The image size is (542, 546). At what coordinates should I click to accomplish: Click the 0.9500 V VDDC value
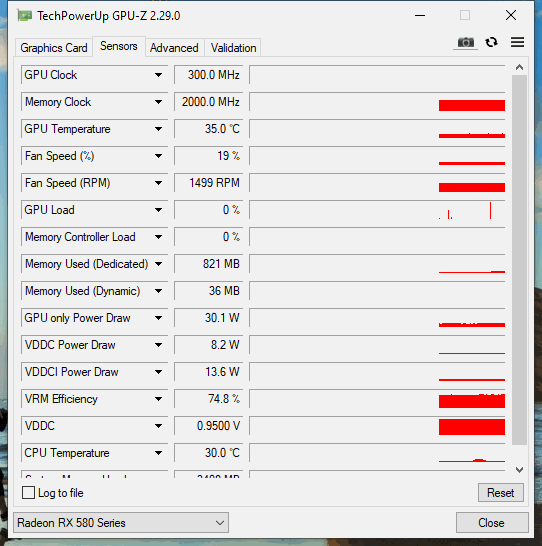(x=209, y=426)
